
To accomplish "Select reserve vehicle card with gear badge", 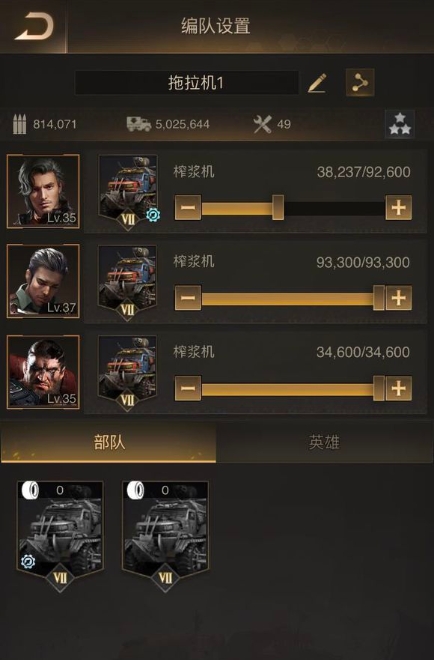I will [60, 535].
